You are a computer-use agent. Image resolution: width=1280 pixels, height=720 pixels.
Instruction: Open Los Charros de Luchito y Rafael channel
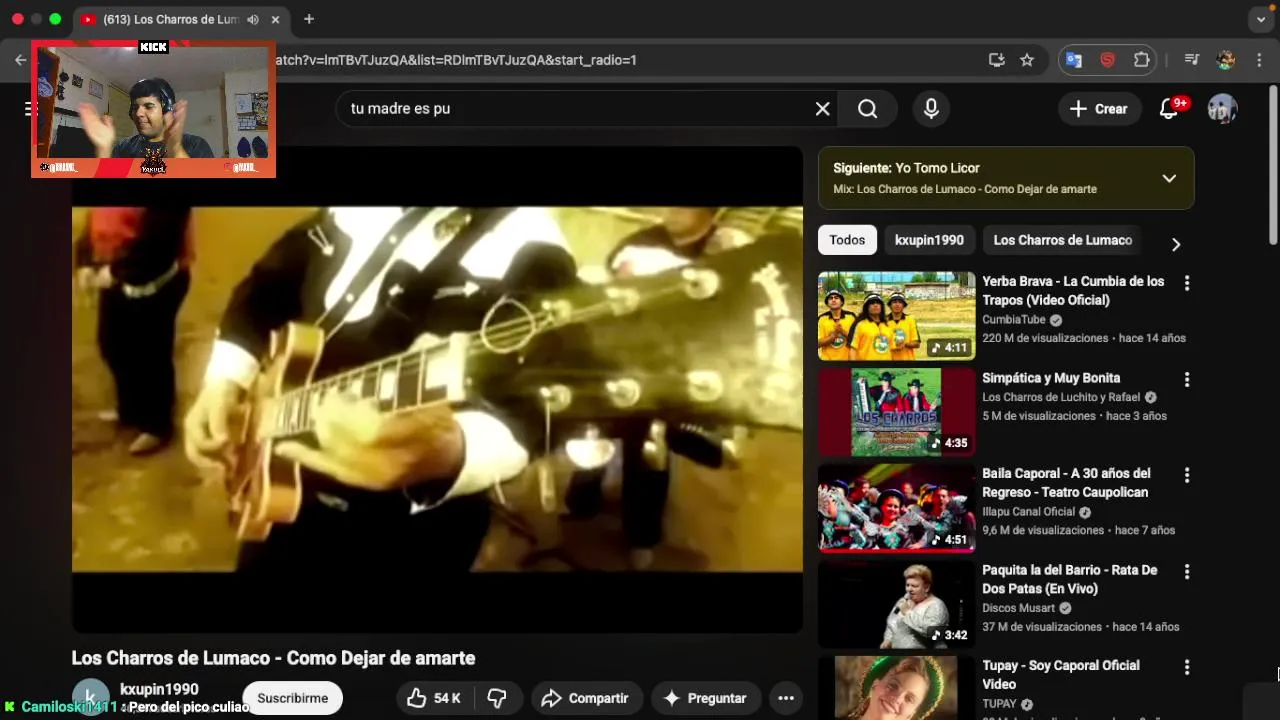pyautogui.click(x=1060, y=397)
